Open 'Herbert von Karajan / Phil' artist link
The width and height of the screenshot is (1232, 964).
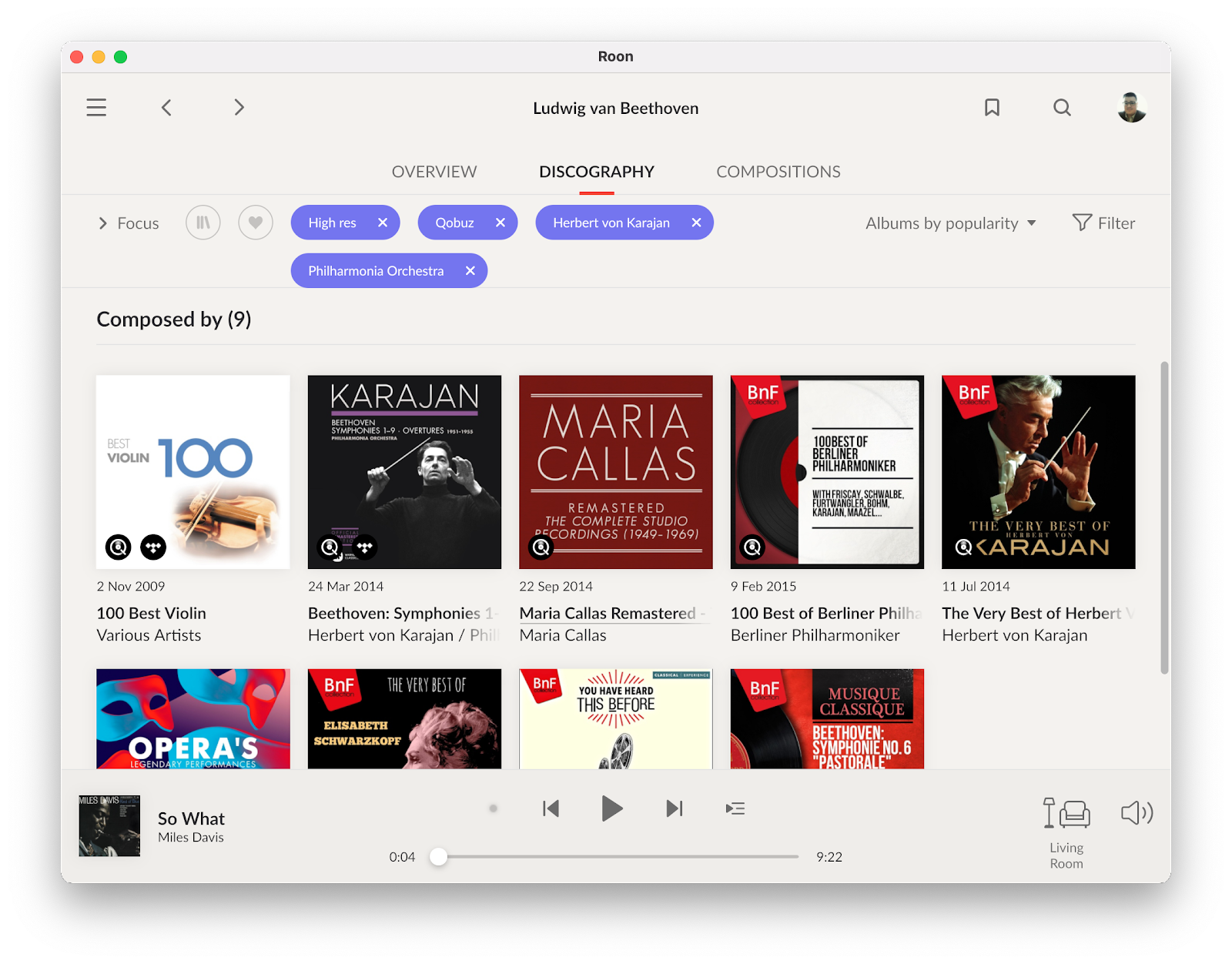tap(403, 635)
